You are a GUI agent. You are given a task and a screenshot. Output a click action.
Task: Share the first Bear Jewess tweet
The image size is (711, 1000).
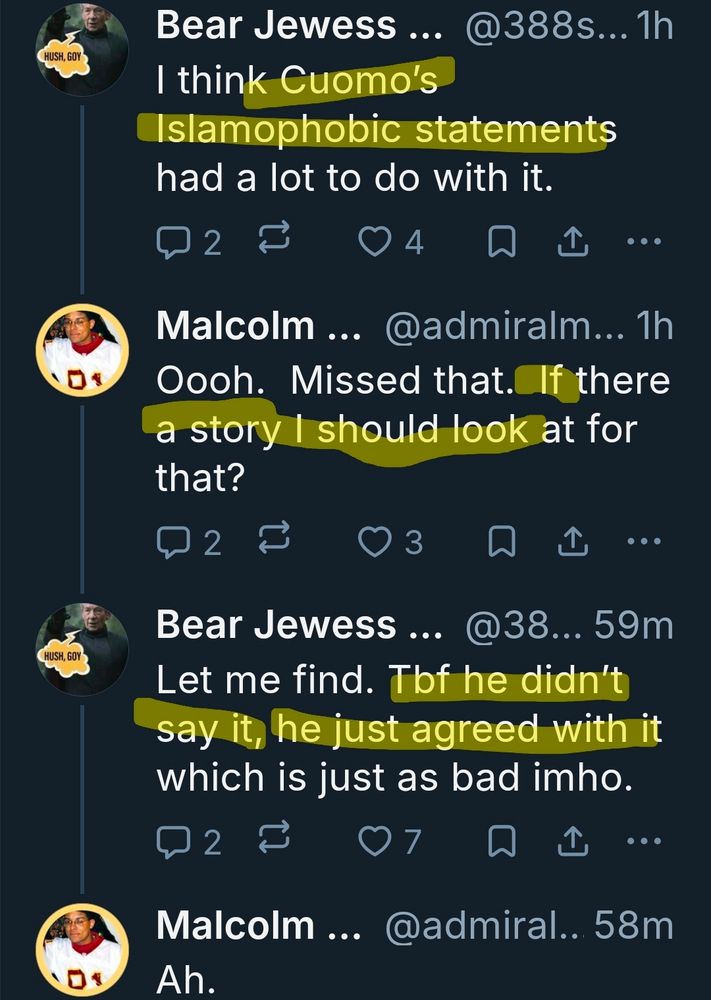coord(569,243)
